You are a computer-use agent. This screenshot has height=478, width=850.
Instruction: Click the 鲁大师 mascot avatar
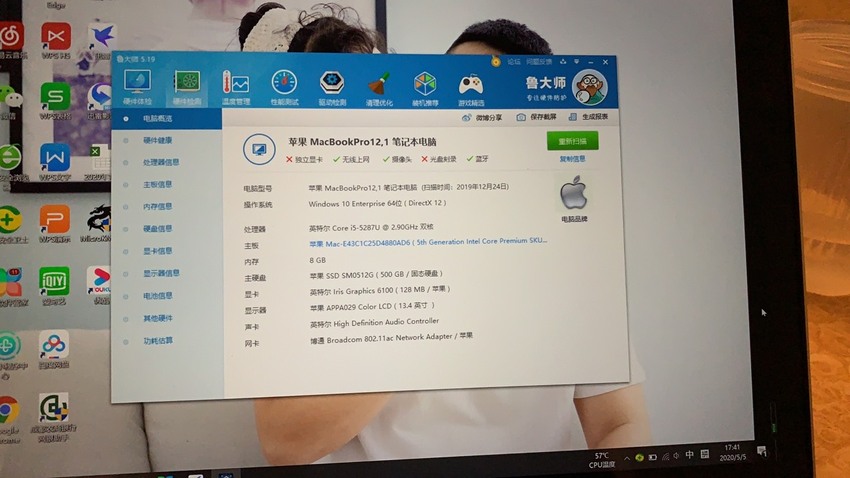[x=590, y=87]
